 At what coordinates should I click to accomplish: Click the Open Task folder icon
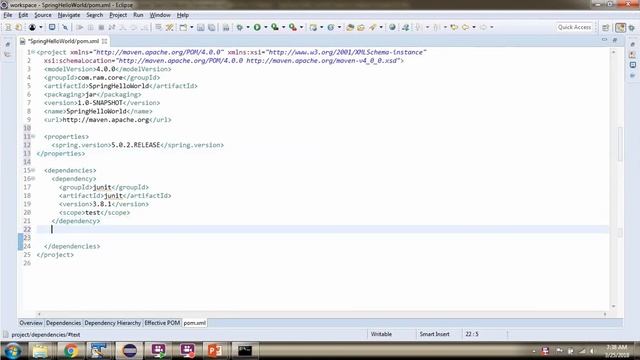361,27
